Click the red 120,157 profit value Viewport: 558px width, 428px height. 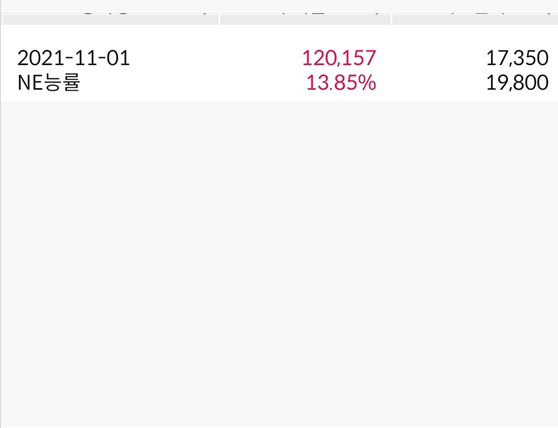click(x=339, y=58)
